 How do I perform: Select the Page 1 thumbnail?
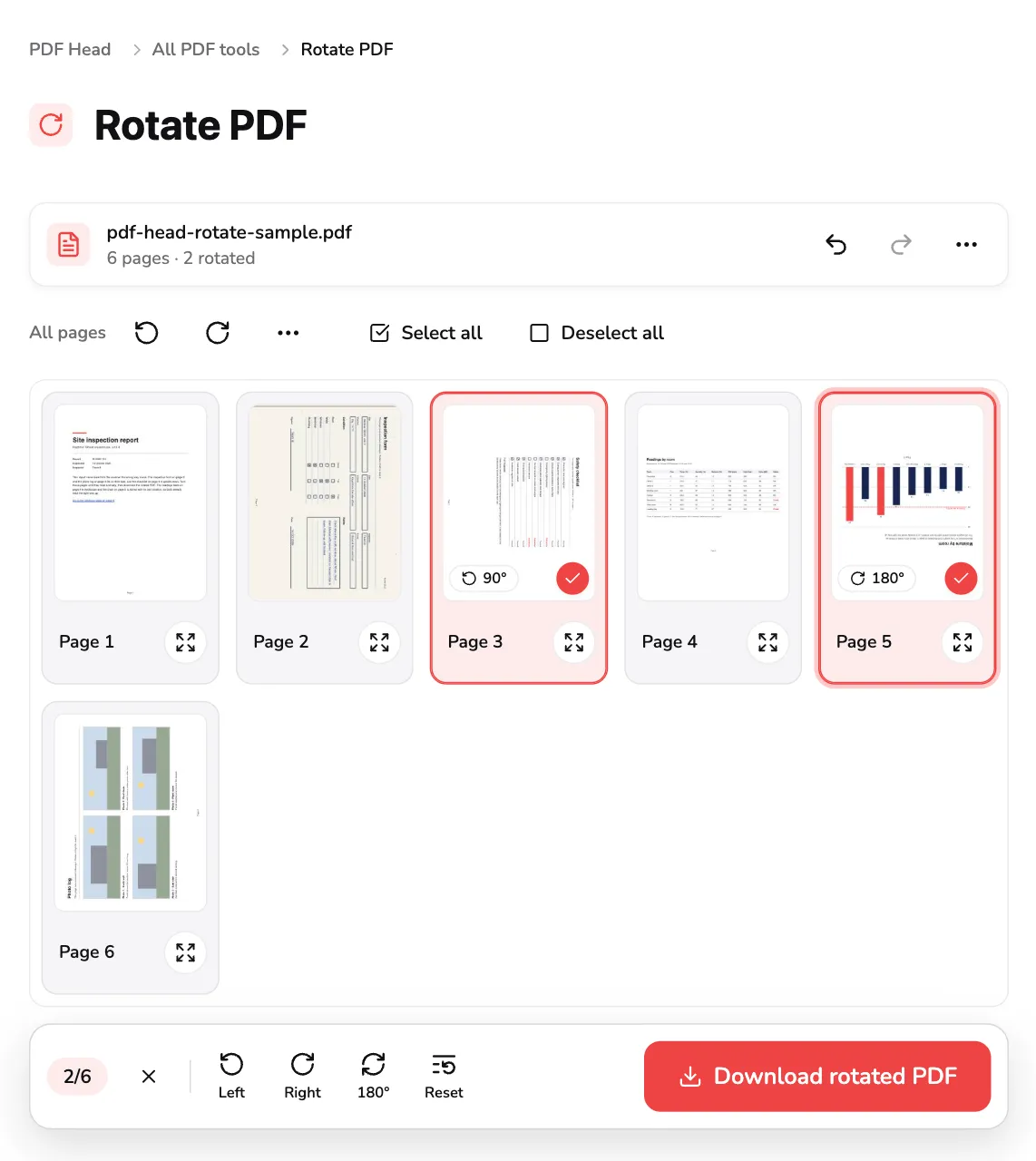point(131,502)
